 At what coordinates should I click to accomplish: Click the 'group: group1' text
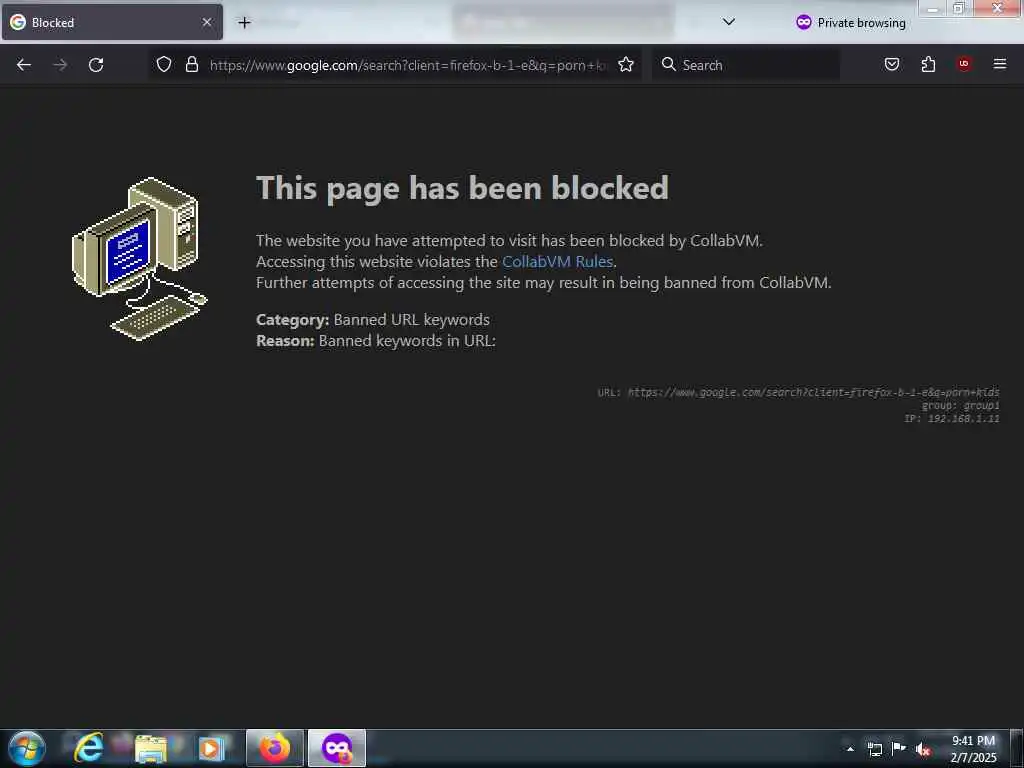960,406
